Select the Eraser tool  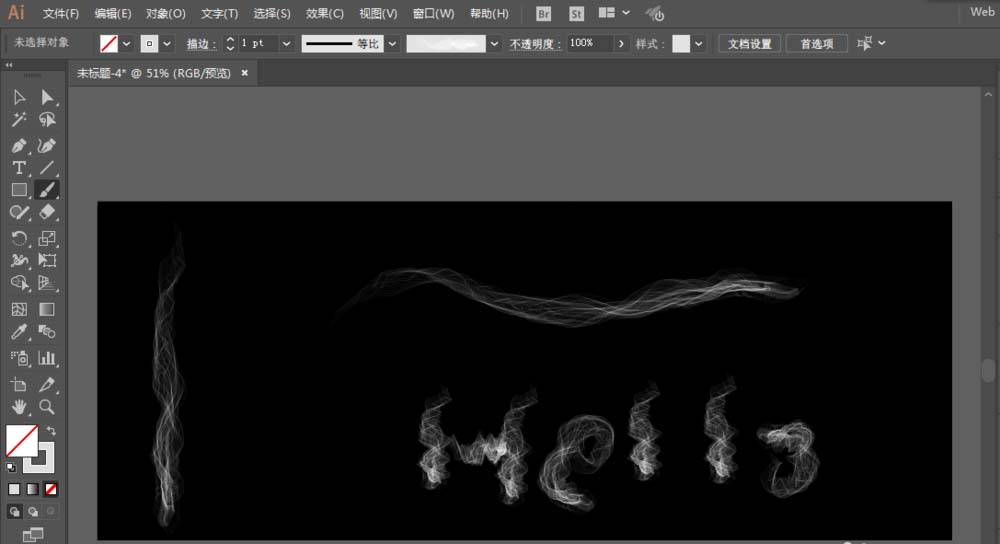(x=47, y=212)
